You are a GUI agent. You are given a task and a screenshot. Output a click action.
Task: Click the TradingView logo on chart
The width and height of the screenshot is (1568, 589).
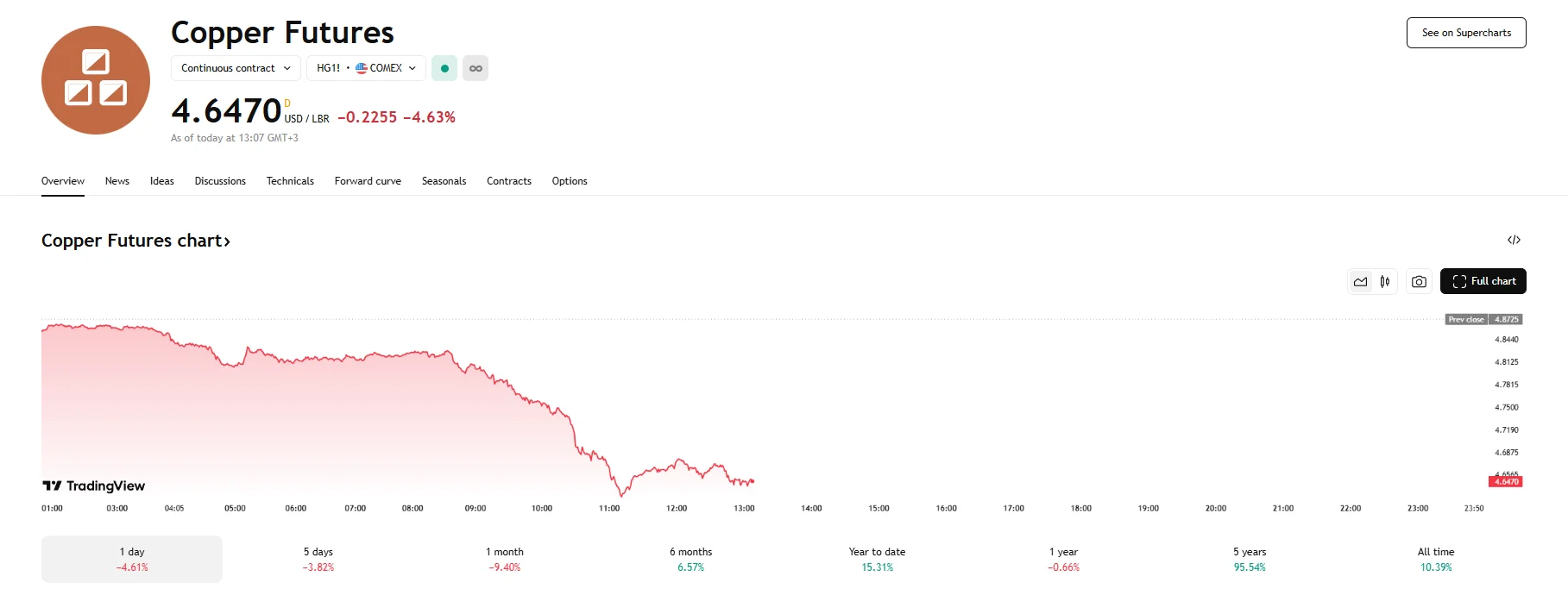click(94, 486)
